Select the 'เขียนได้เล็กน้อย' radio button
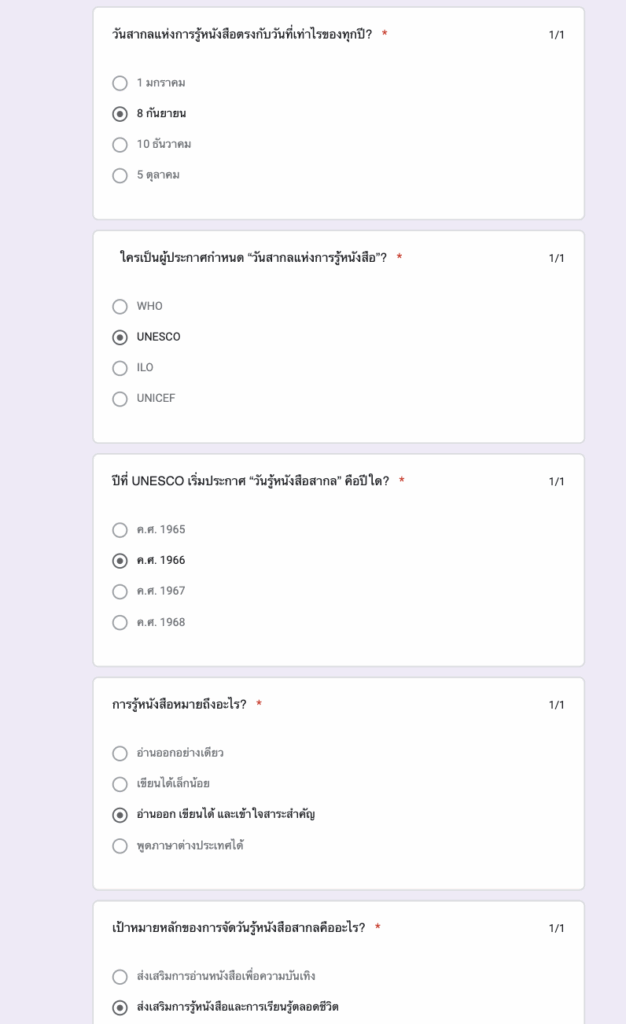This screenshot has width=626, height=1024. [x=120, y=784]
